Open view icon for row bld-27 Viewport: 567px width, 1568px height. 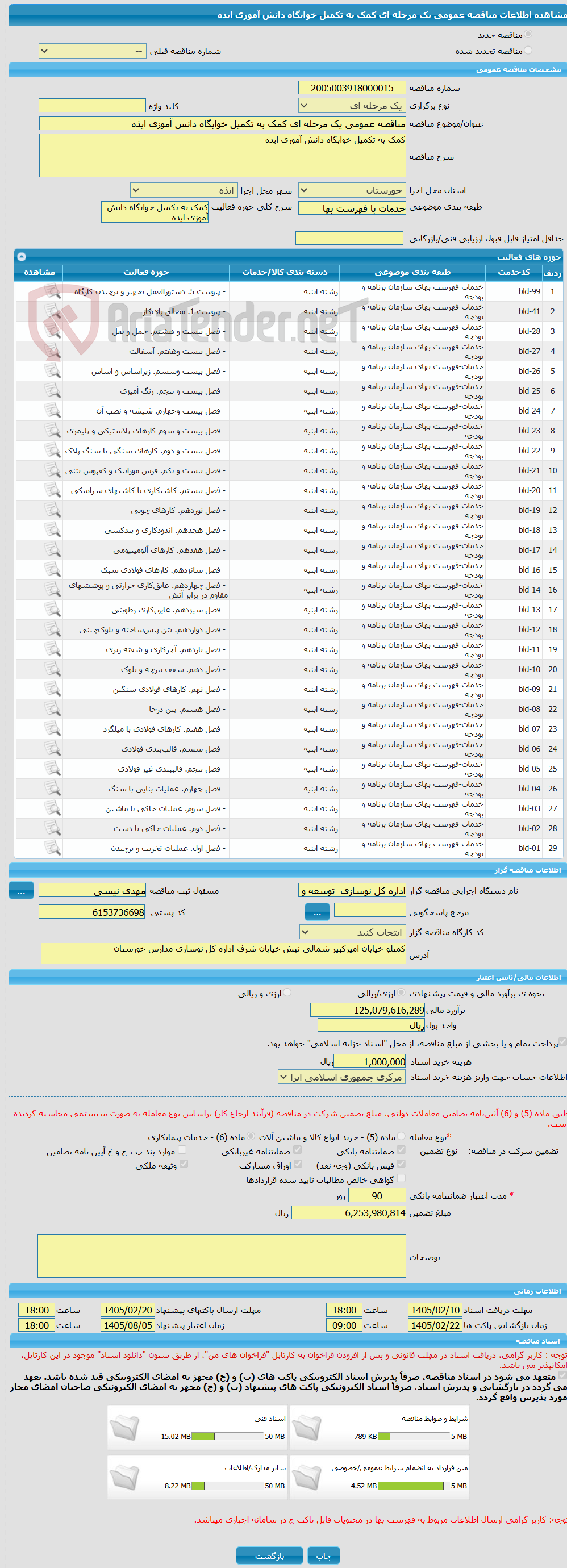point(52,351)
